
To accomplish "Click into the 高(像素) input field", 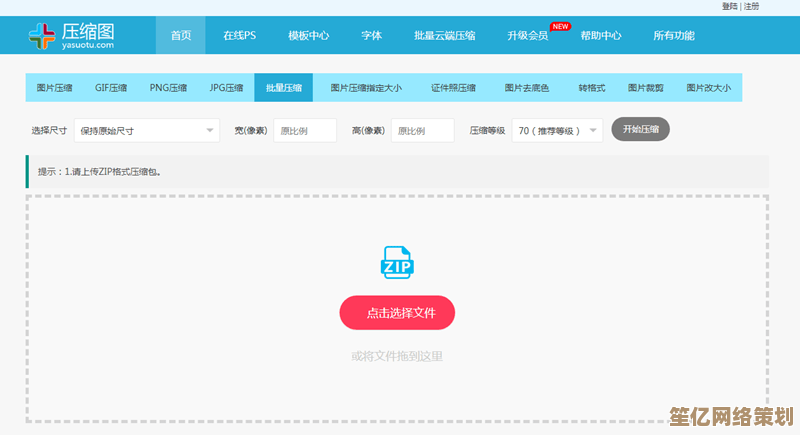I will (x=422, y=130).
